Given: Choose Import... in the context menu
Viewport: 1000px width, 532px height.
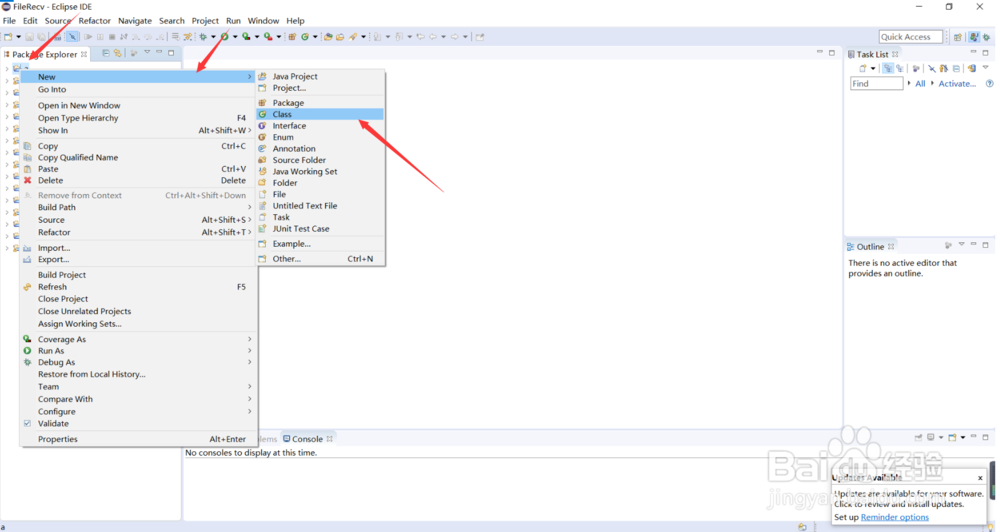Looking at the screenshot, I should [x=138, y=248].
